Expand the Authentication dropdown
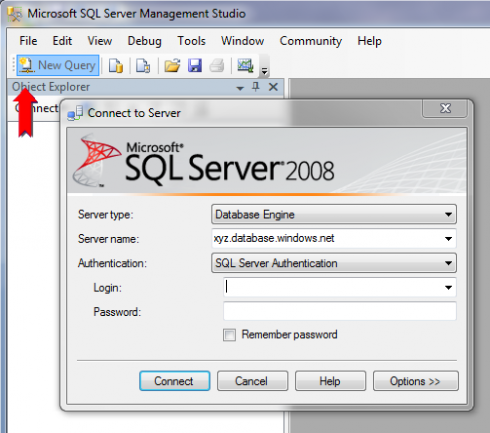490x433 pixels. coord(448,263)
